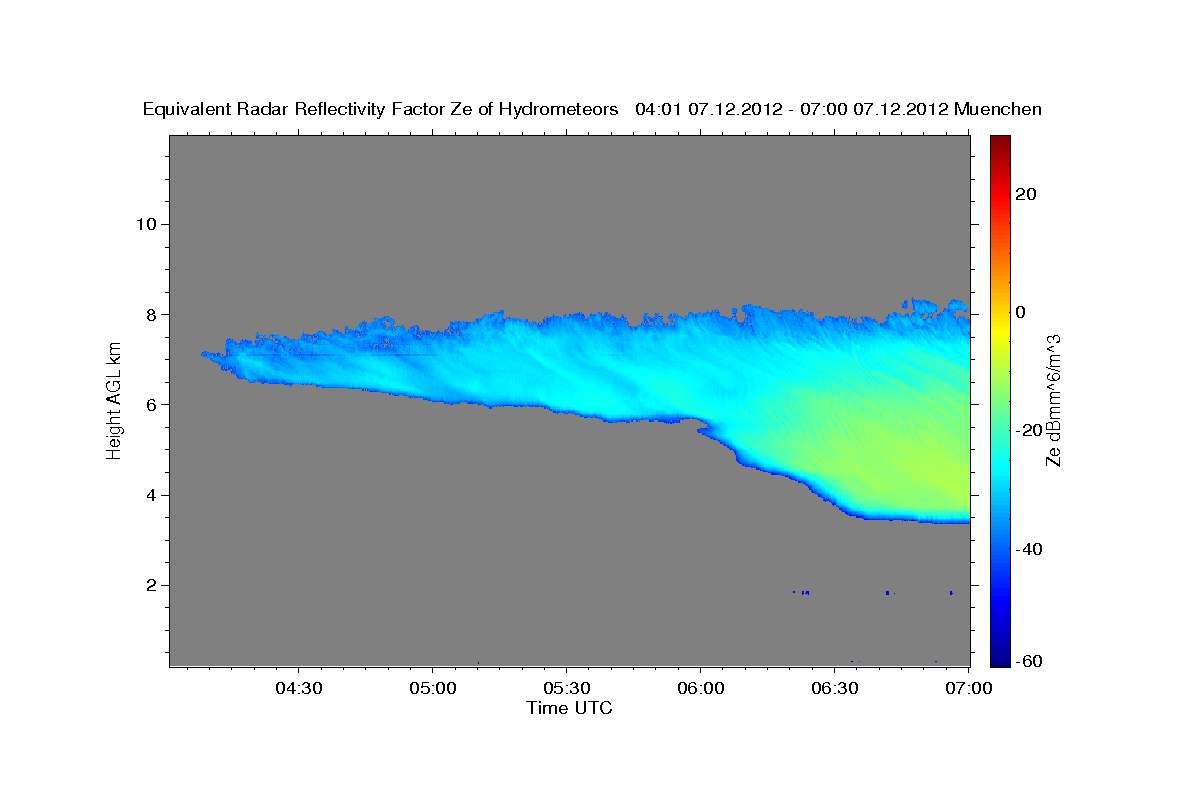Click the '04:30' time tick label
This screenshot has height=800, width=1200.
298,688
